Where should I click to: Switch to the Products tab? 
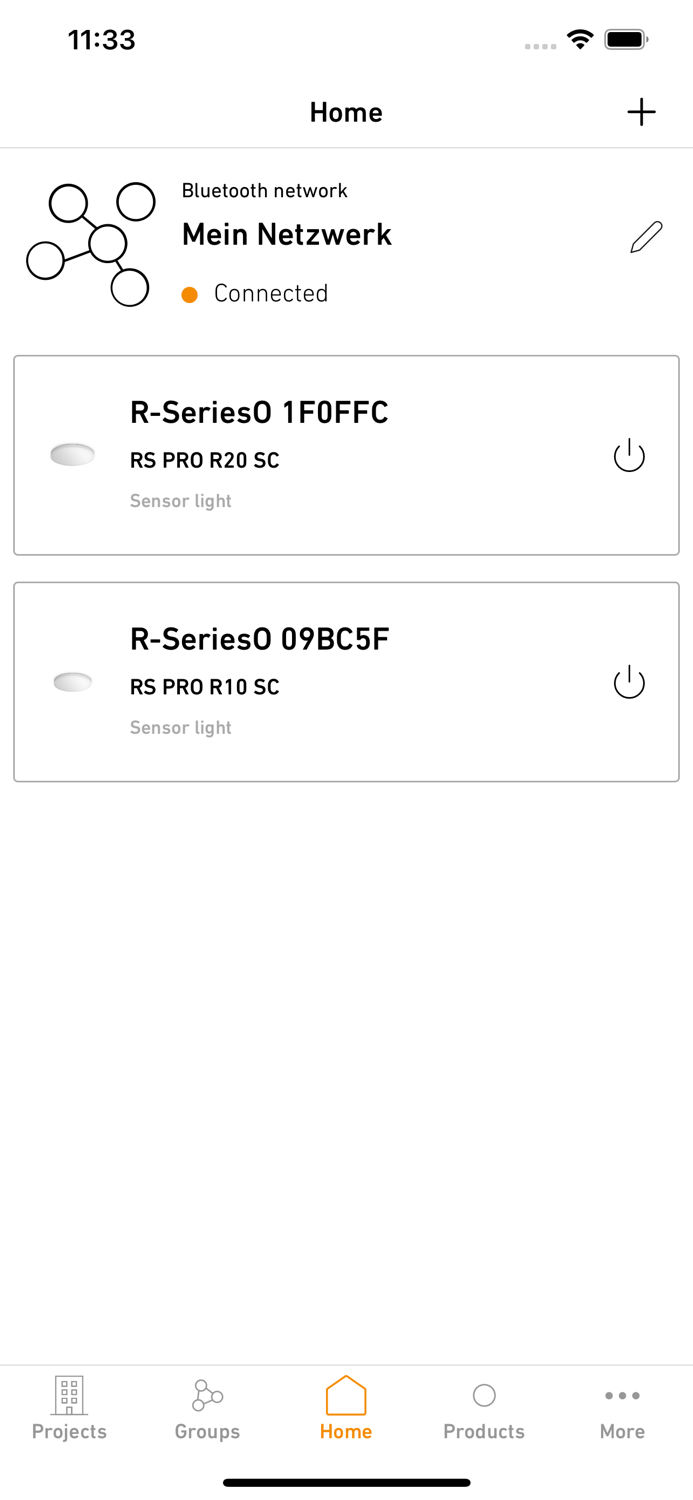pyautogui.click(x=484, y=1410)
